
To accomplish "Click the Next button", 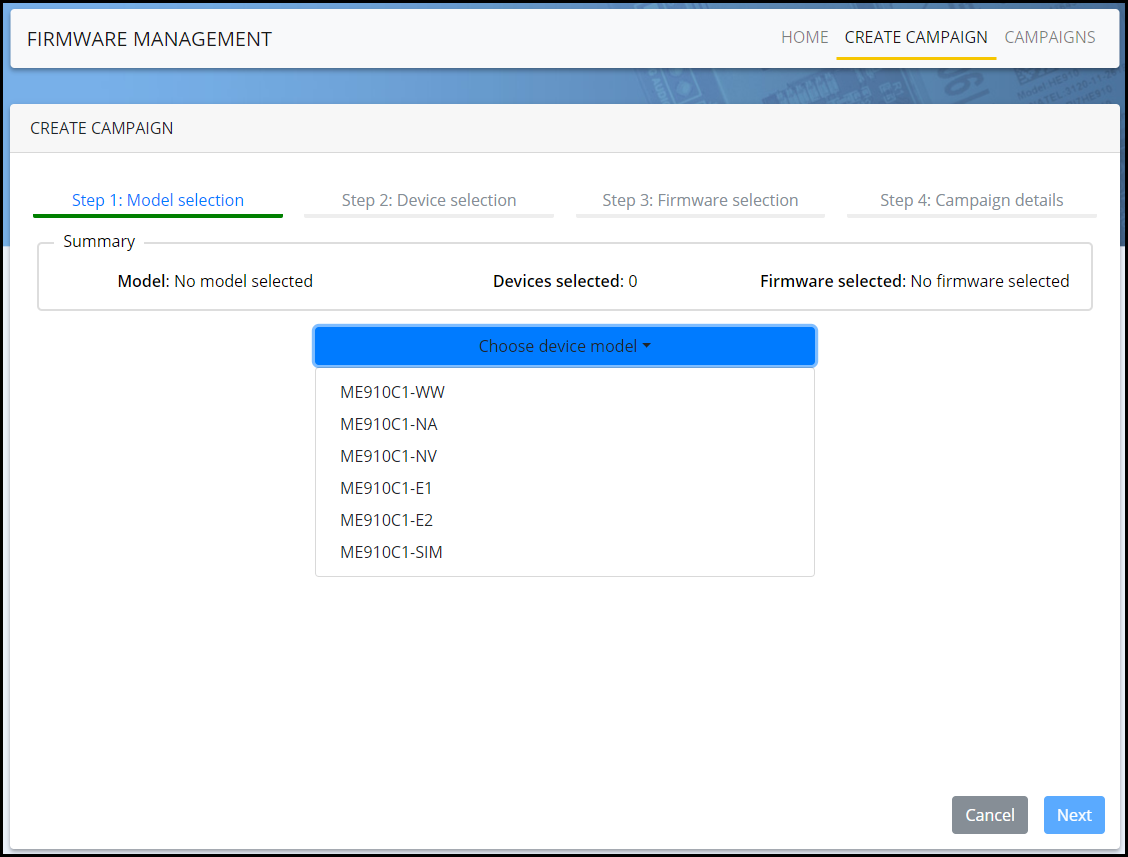I will (x=1073, y=815).
